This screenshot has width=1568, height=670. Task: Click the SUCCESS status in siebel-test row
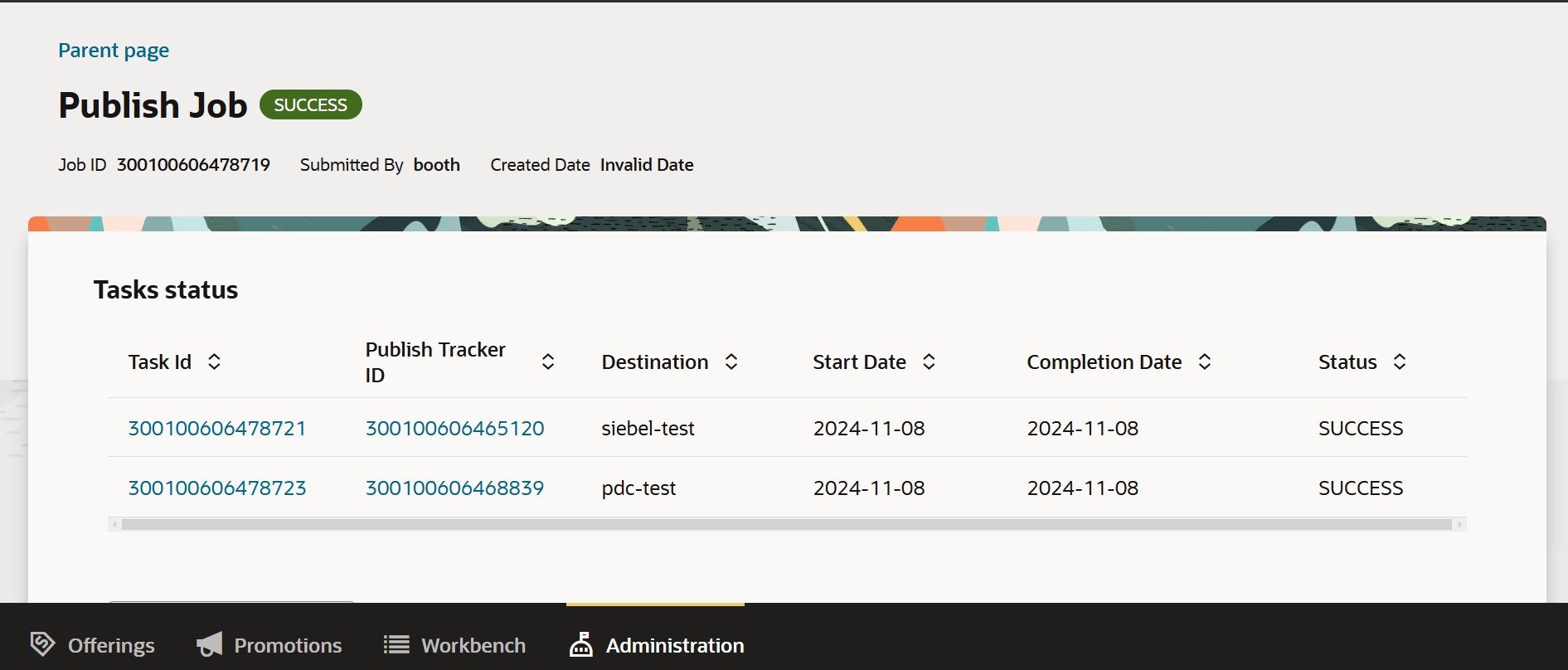[x=1361, y=428]
